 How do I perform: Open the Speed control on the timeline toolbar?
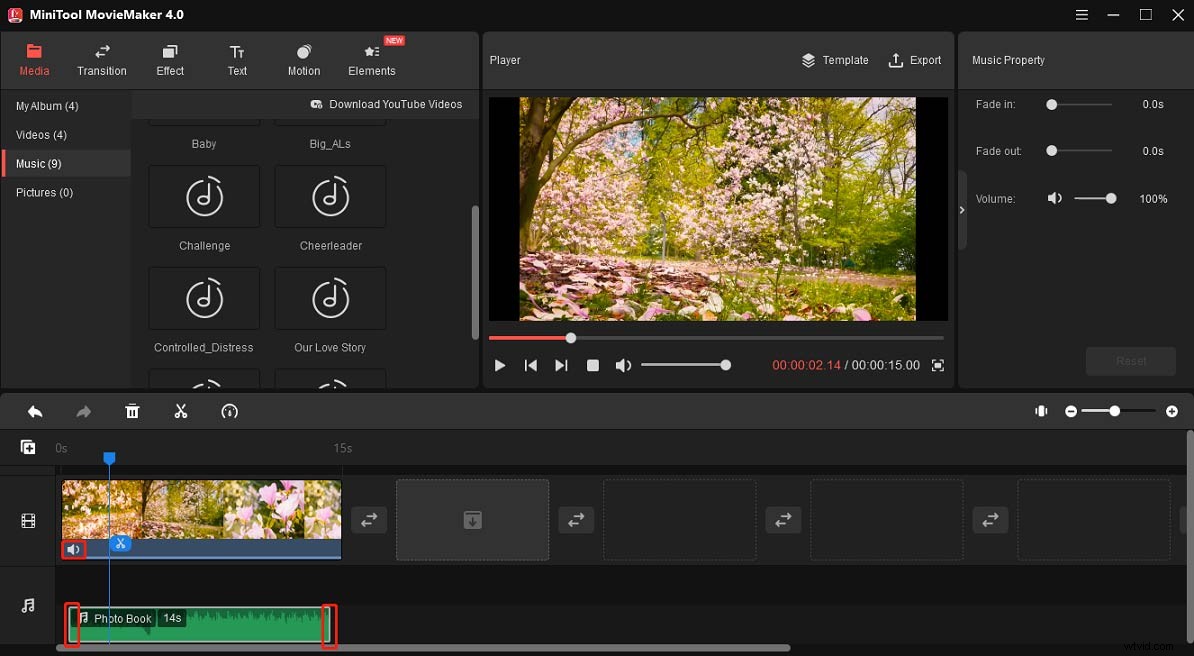(229, 411)
